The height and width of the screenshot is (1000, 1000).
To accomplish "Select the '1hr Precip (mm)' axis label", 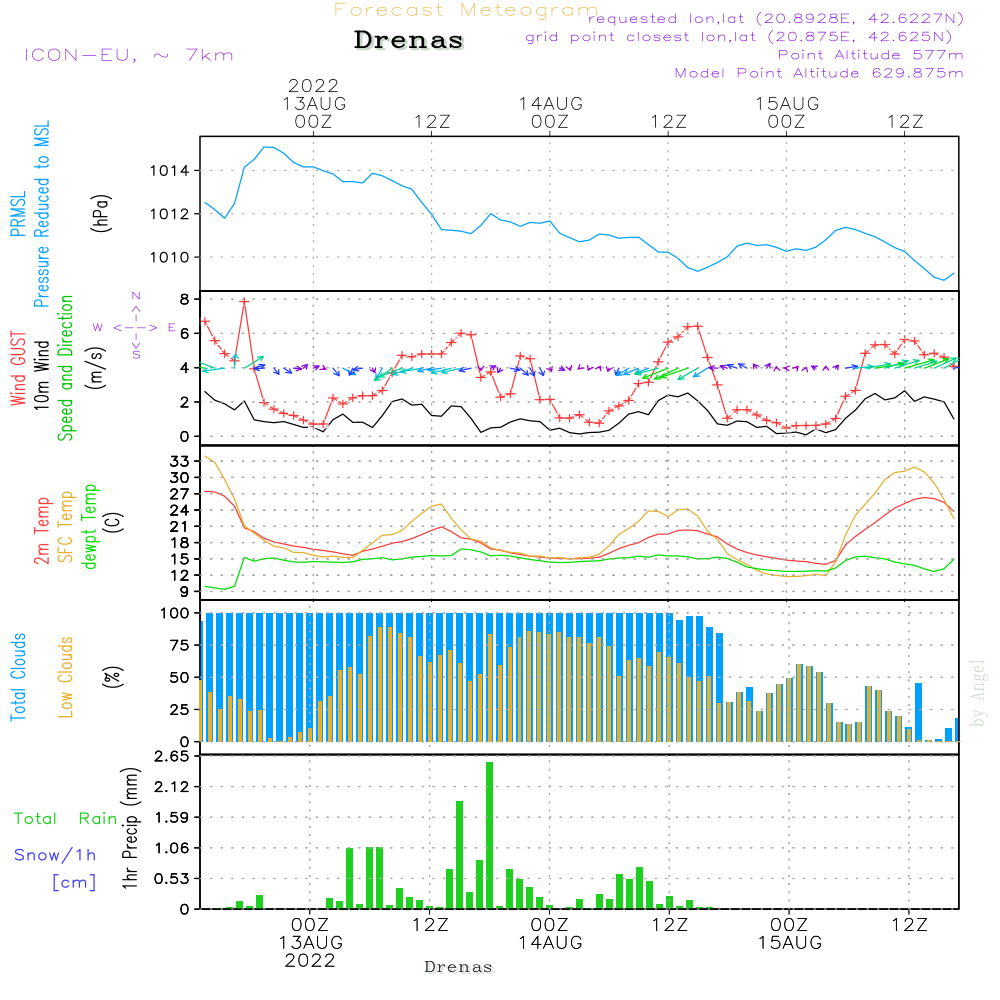I will tap(130, 828).
